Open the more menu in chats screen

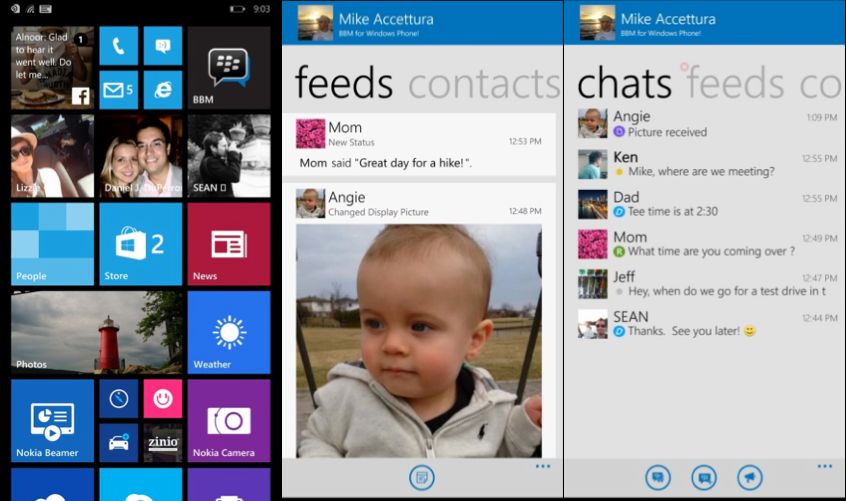[824, 466]
